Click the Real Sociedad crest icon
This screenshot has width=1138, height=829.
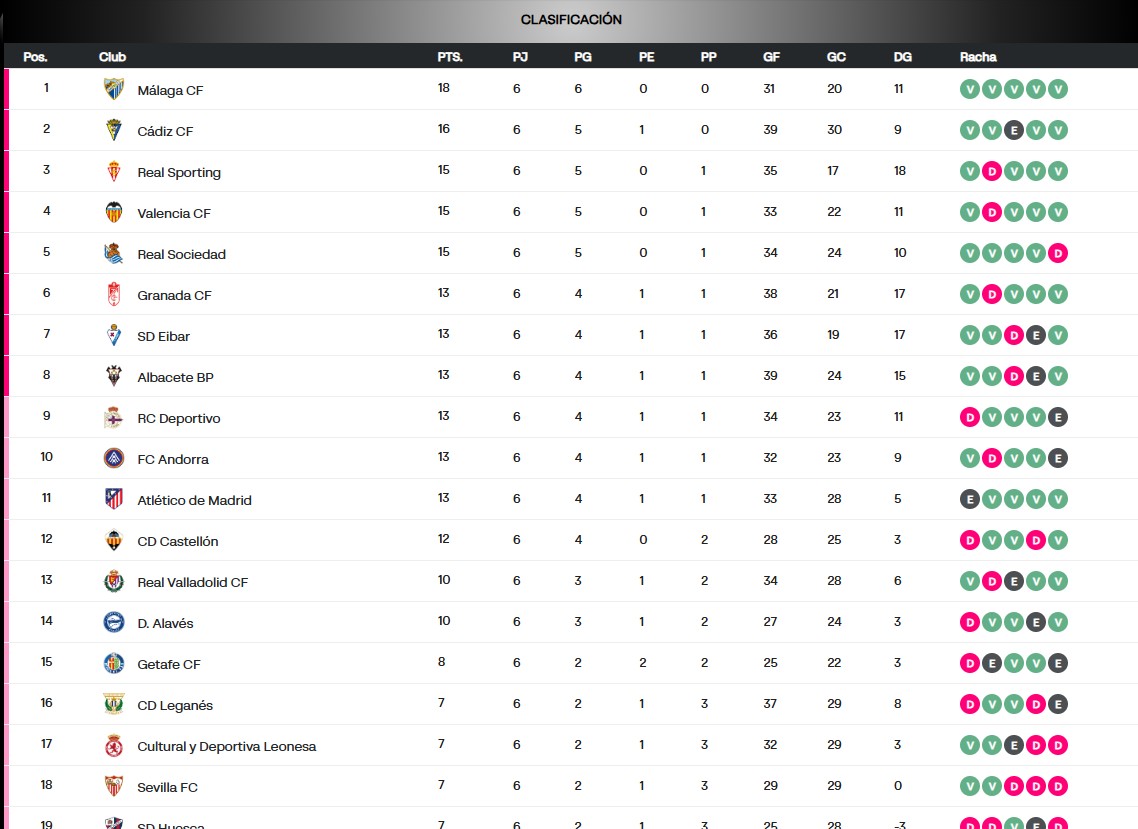click(114, 253)
